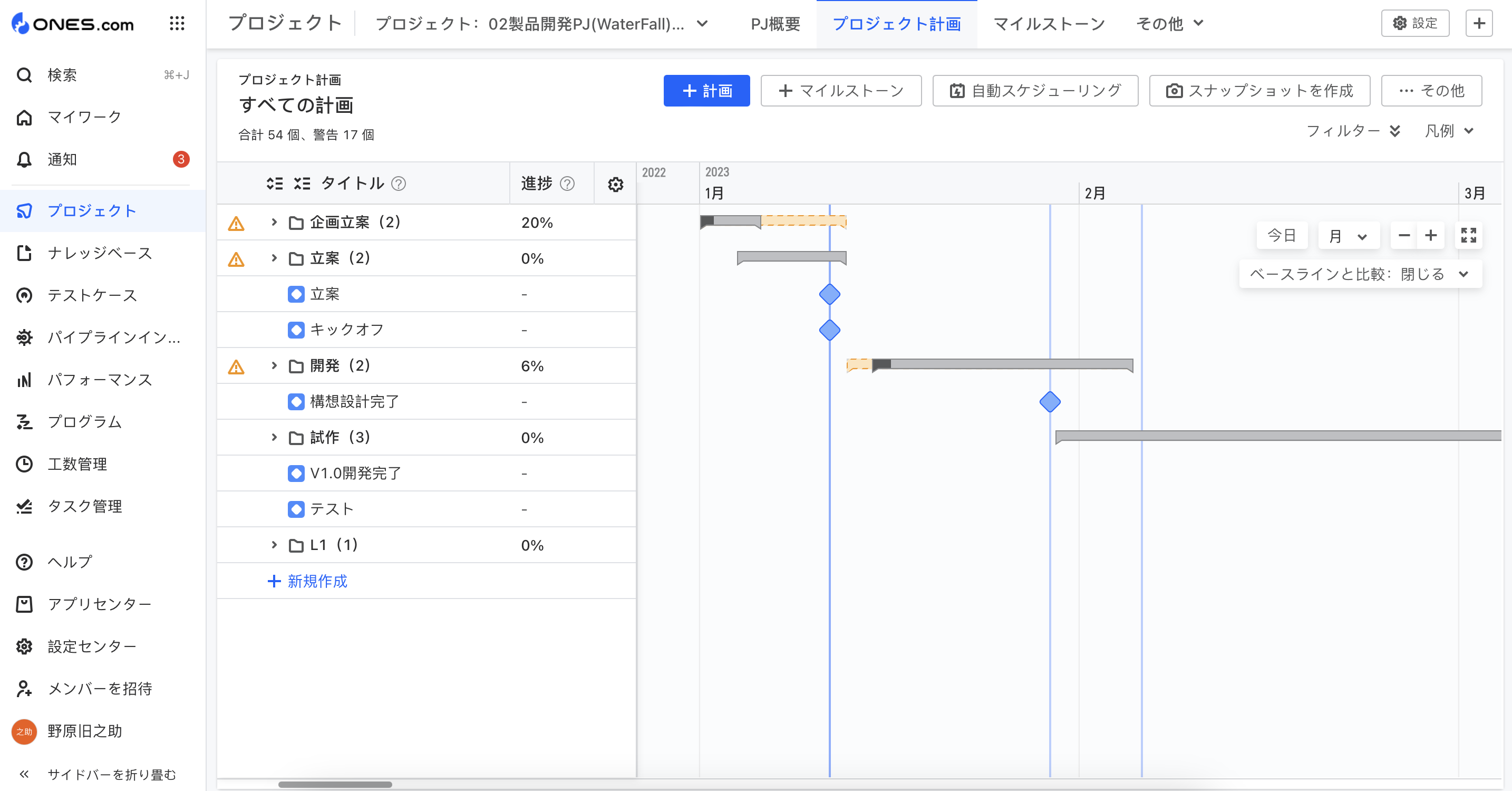Click the blue 計画 add button
This screenshot has width=1512, height=791.
706,90
